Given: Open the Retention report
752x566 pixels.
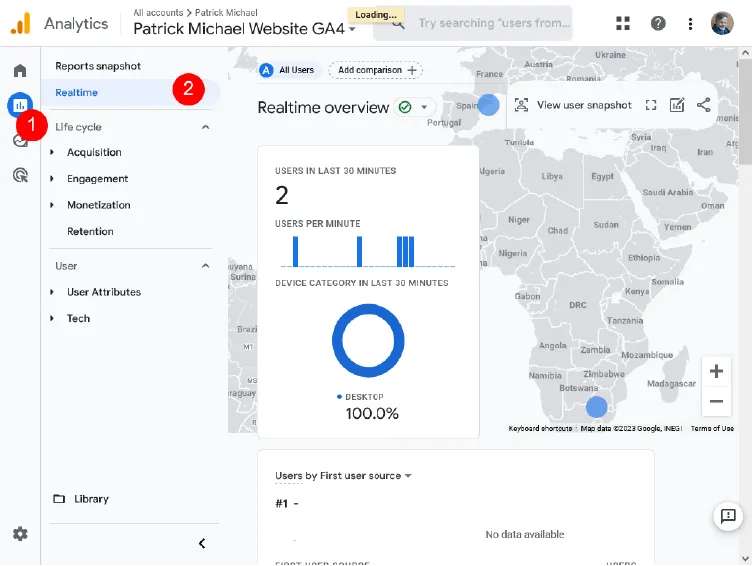Looking at the screenshot, I should tap(90, 231).
